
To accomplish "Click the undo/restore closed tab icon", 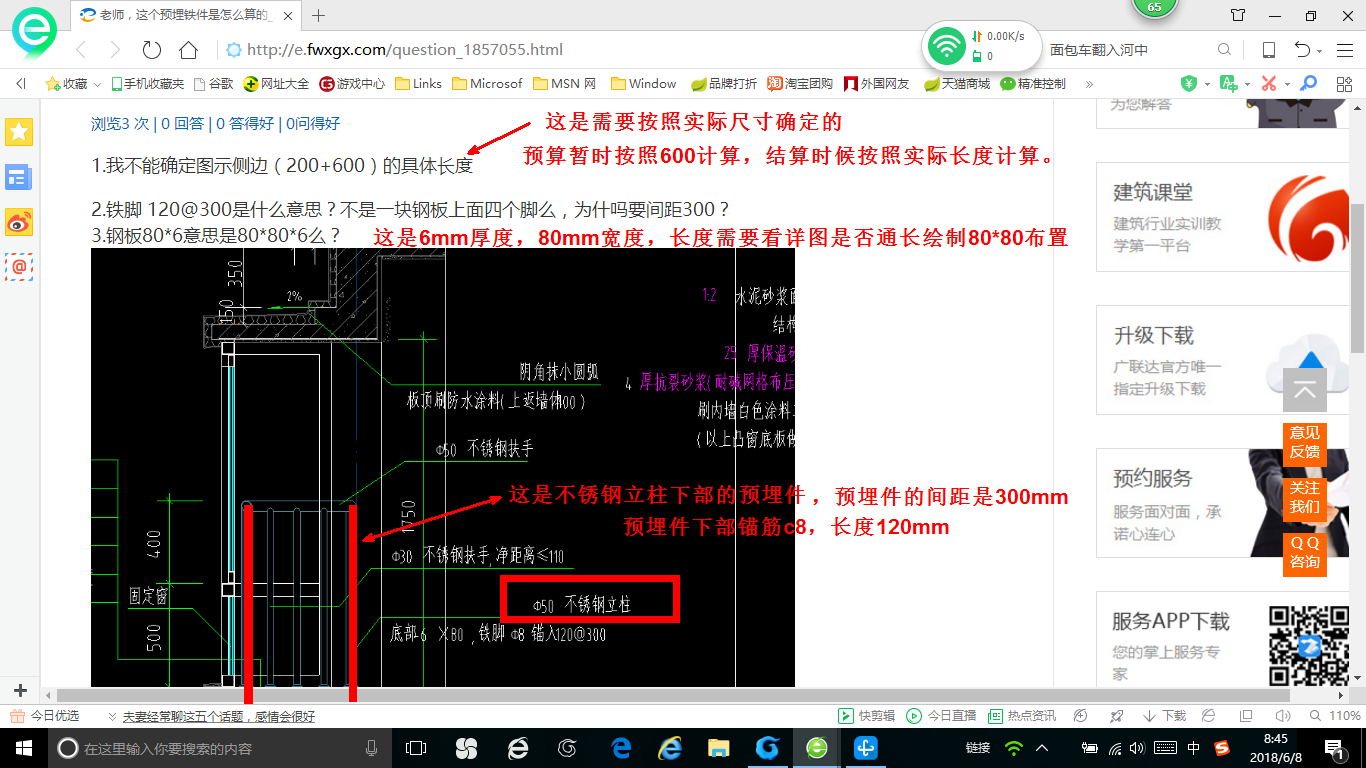I will (x=1302, y=50).
